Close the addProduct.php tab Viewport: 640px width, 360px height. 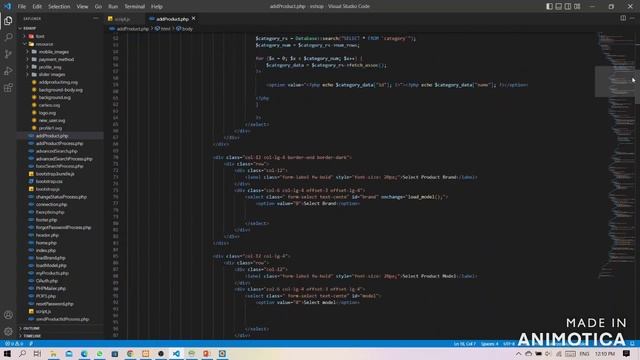pos(193,18)
